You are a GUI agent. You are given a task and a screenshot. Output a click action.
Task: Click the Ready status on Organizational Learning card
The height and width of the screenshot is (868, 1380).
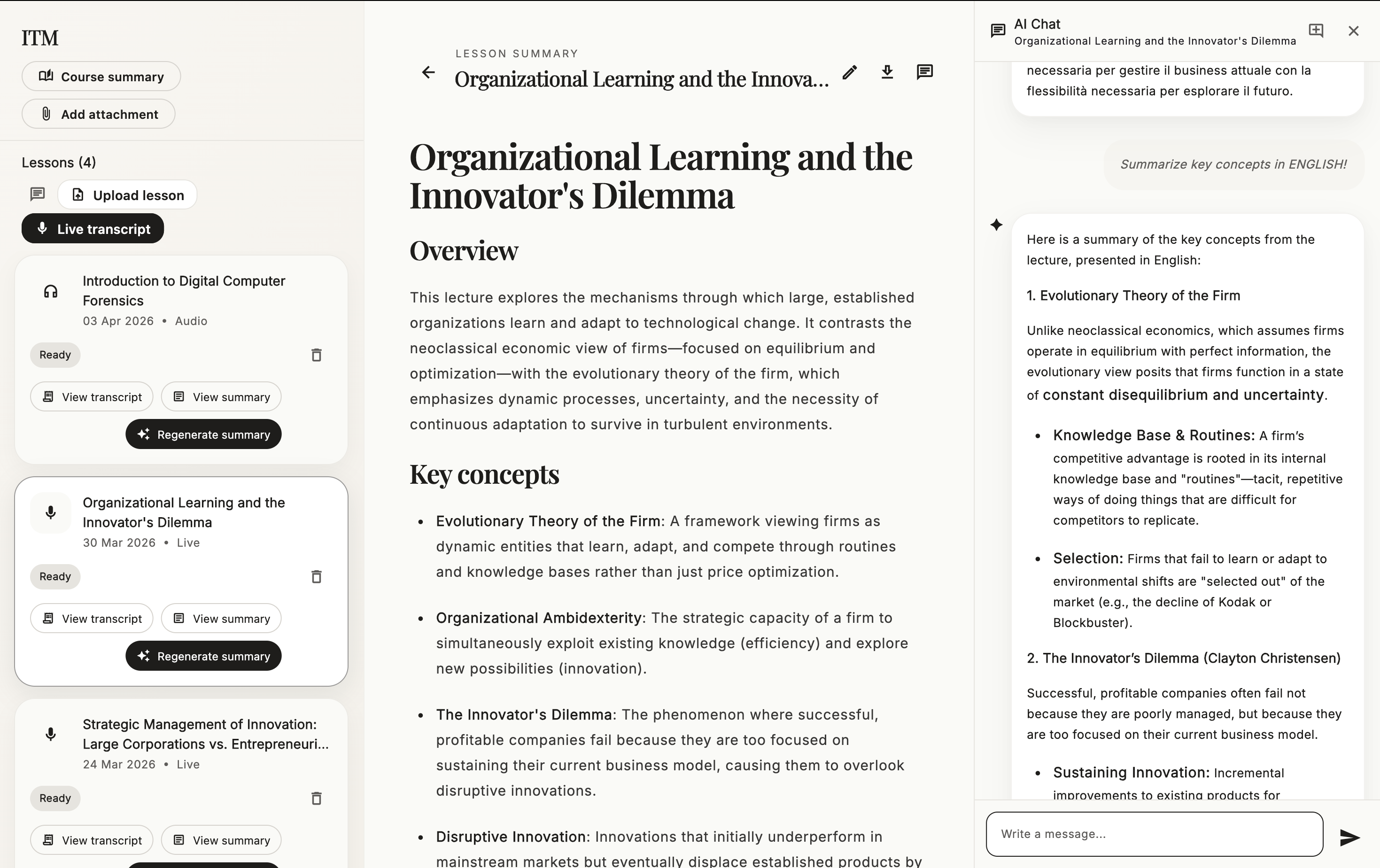(x=55, y=576)
